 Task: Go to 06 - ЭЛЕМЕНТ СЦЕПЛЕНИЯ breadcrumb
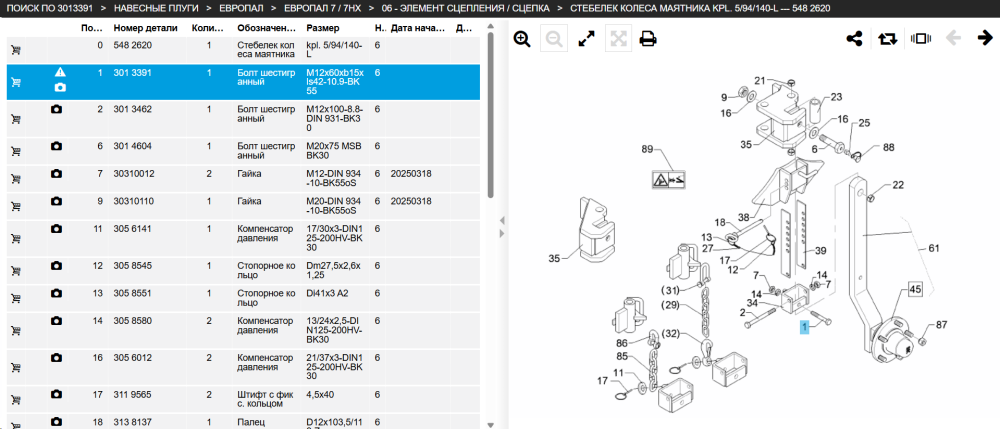[466, 8]
